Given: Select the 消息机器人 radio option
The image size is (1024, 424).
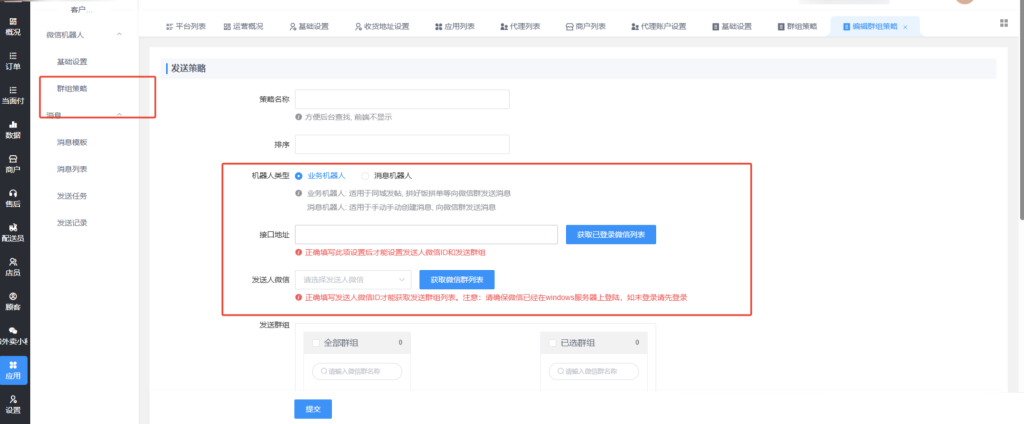Looking at the screenshot, I should click(365, 175).
